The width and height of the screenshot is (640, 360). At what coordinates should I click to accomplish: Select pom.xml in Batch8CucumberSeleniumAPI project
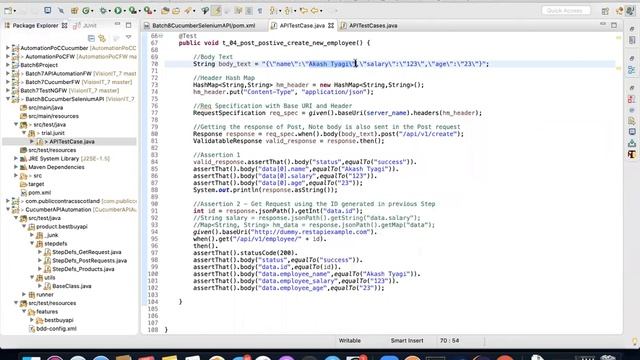pos(39,192)
